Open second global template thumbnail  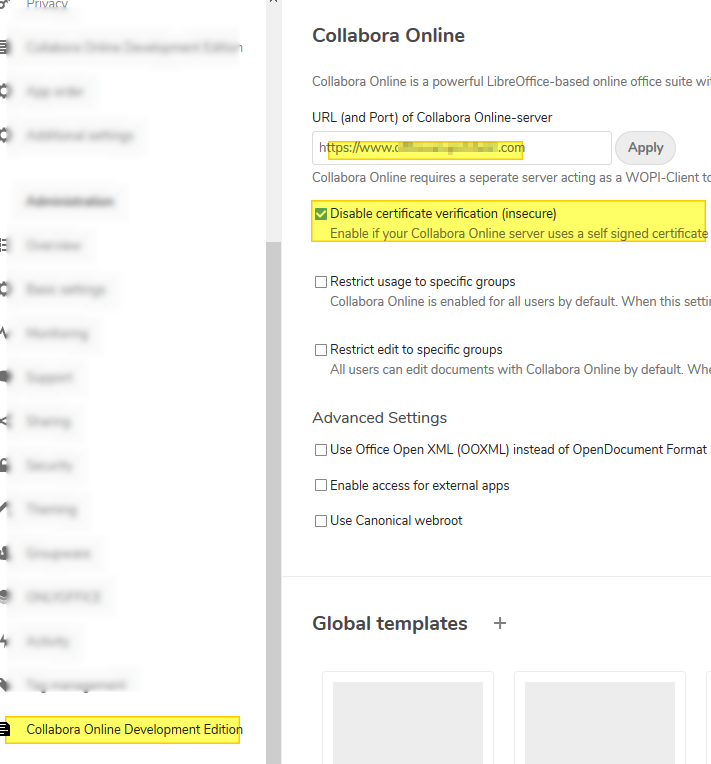pos(600,718)
